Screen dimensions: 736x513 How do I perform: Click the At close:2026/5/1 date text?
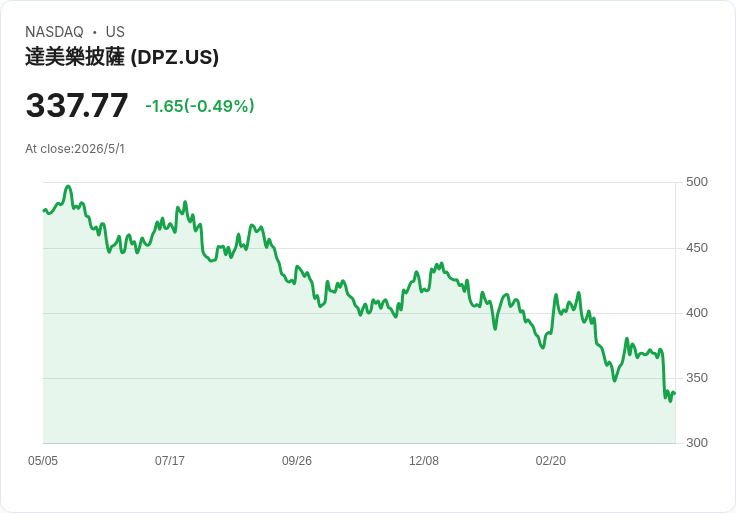(75, 149)
